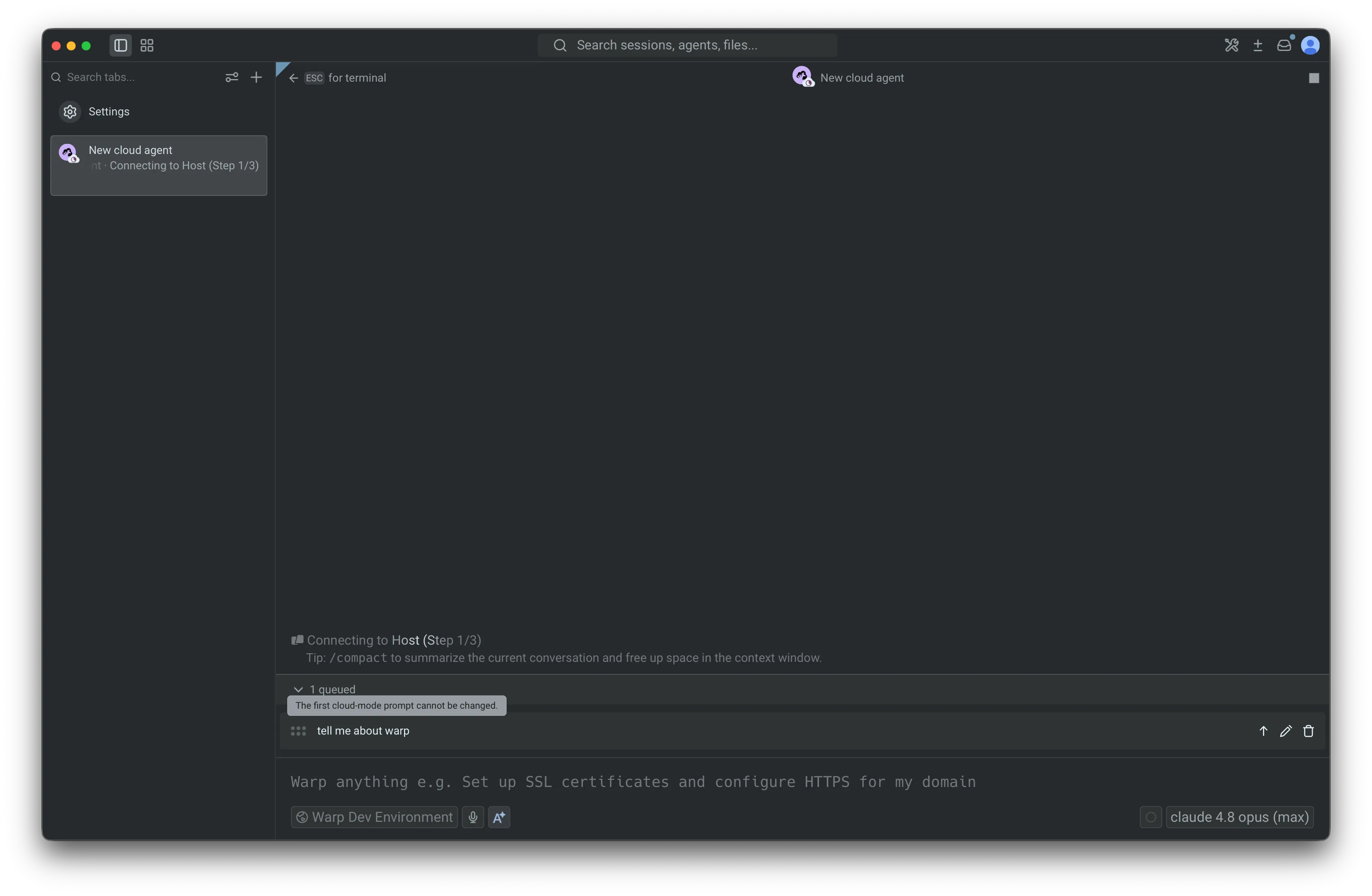Click Connecting to Host status text
Screen dimensions: 1372x896
[x=394, y=640]
